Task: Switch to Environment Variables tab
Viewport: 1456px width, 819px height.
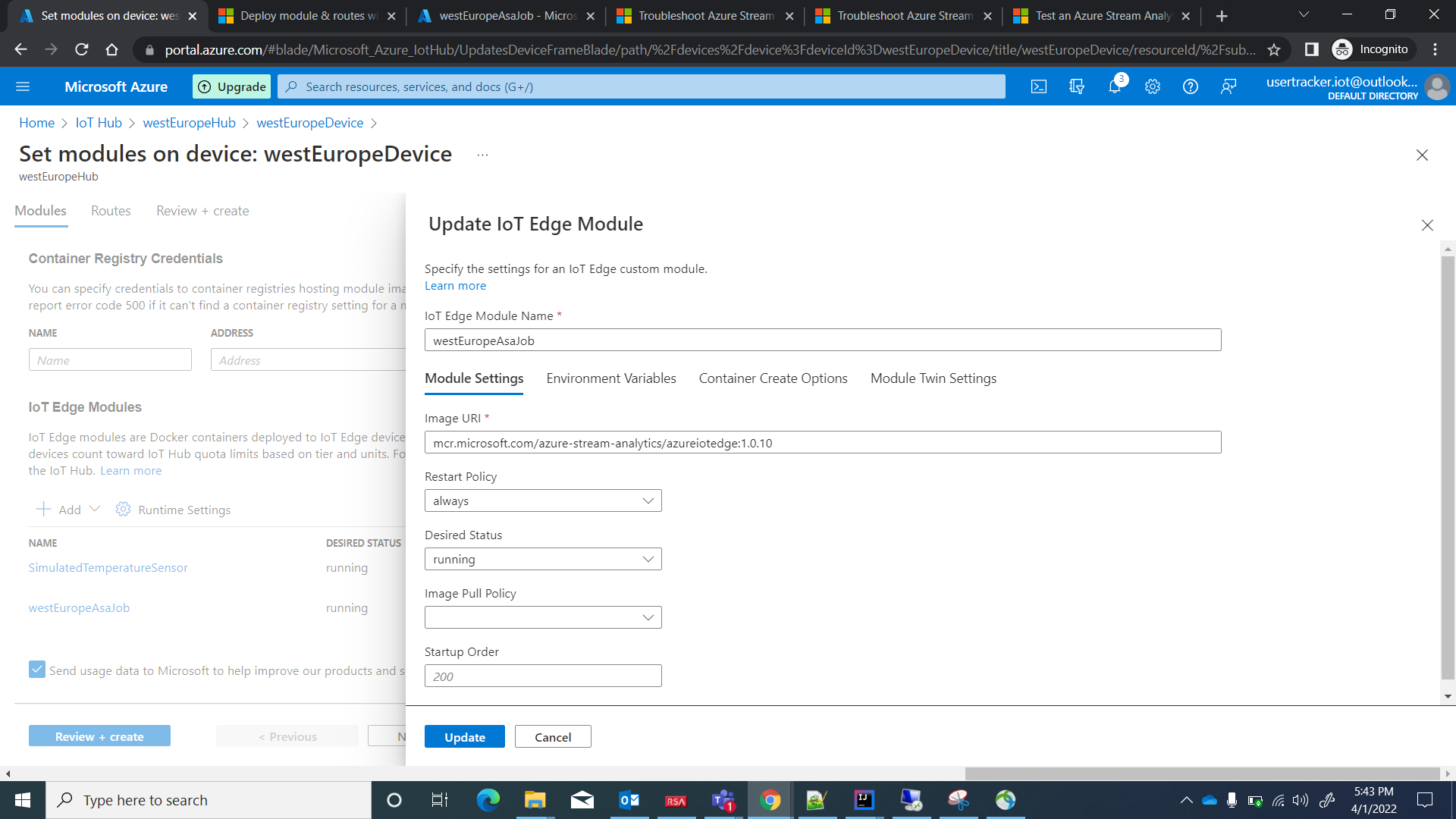Action: point(610,378)
